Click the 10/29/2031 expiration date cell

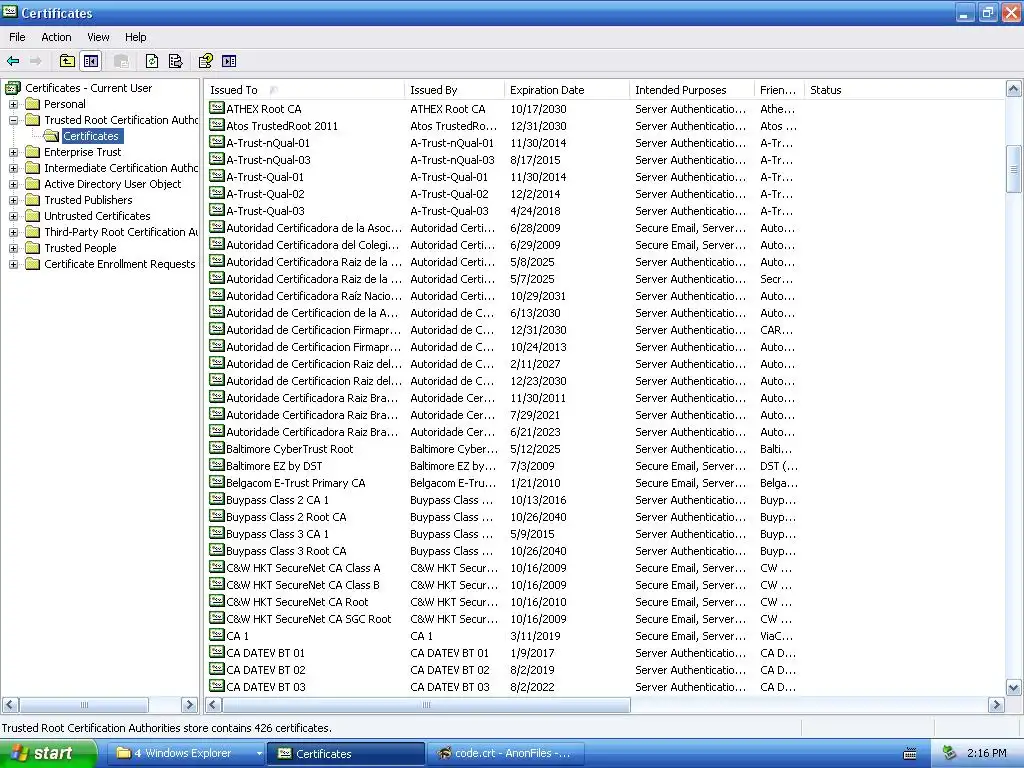(538, 296)
